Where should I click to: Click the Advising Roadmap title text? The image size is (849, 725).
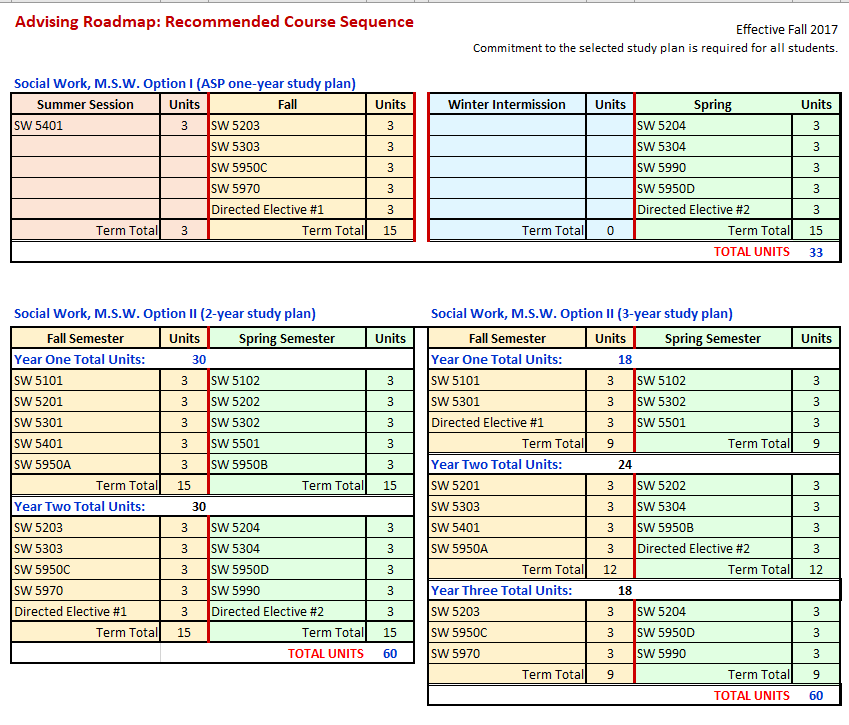point(214,22)
